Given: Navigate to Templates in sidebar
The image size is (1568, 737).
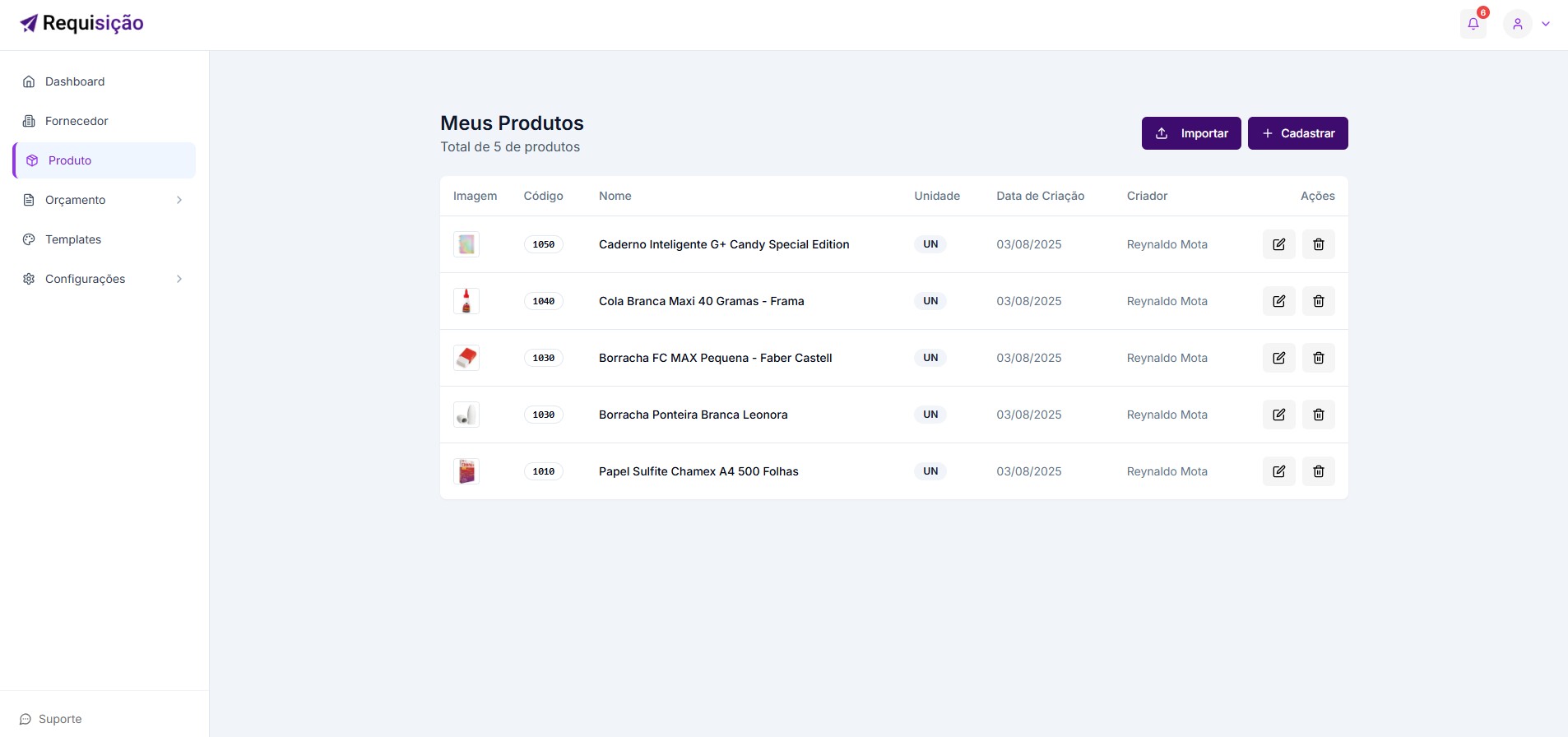Looking at the screenshot, I should coord(73,239).
